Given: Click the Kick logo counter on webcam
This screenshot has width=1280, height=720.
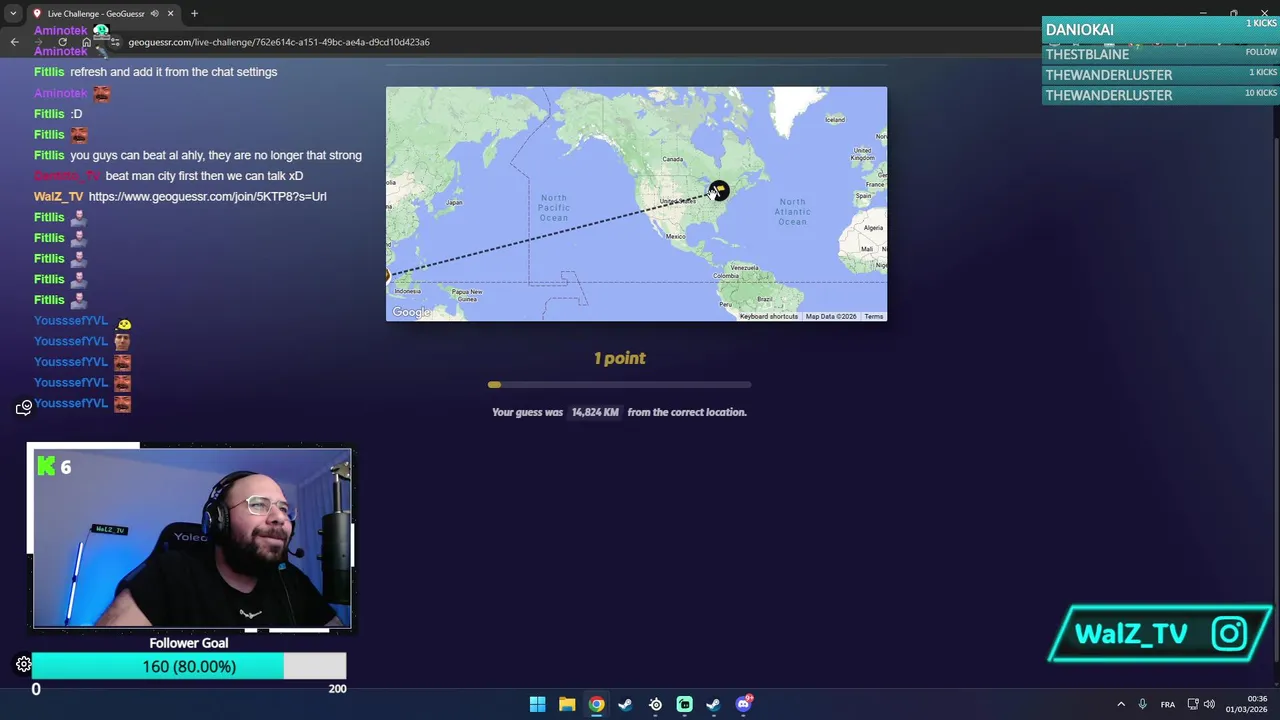Looking at the screenshot, I should pos(54,466).
